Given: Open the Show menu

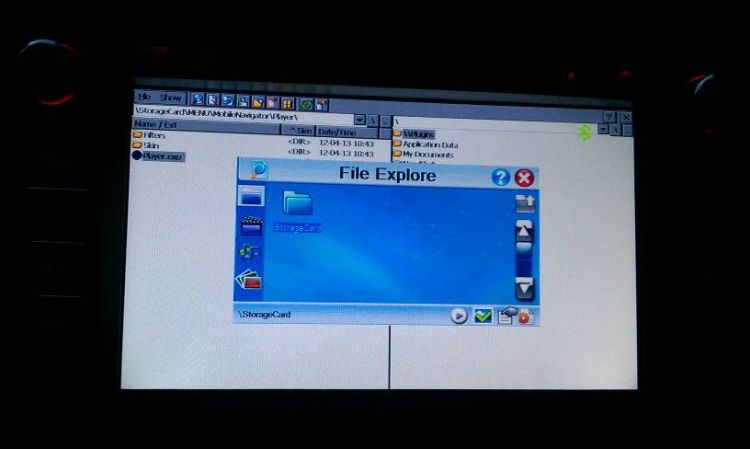Looking at the screenshot, I should (x=170, y=98).
